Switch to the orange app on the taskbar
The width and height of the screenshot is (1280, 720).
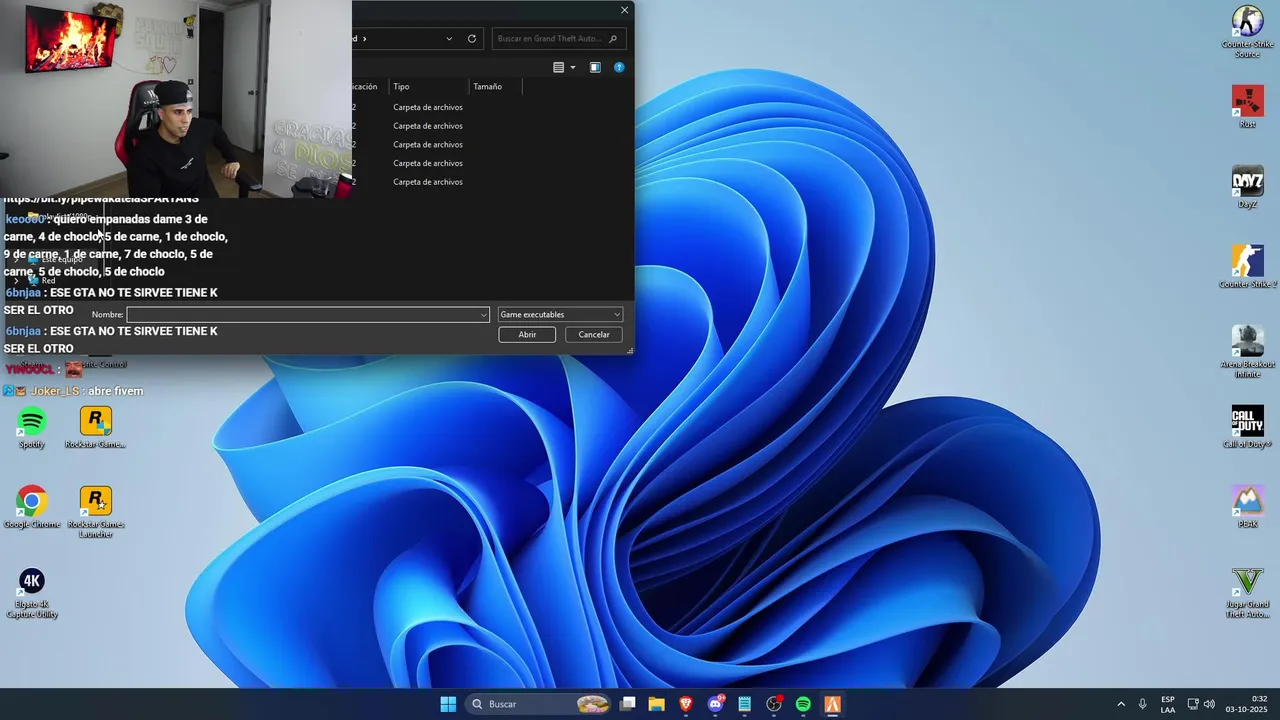[832, 704]
